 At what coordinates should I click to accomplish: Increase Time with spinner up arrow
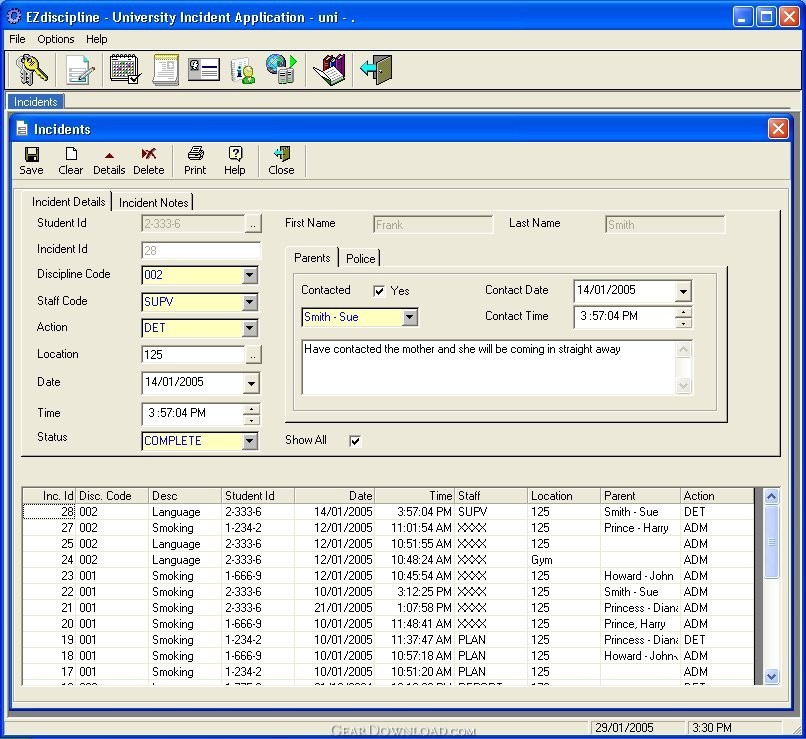tap(251, 409)
